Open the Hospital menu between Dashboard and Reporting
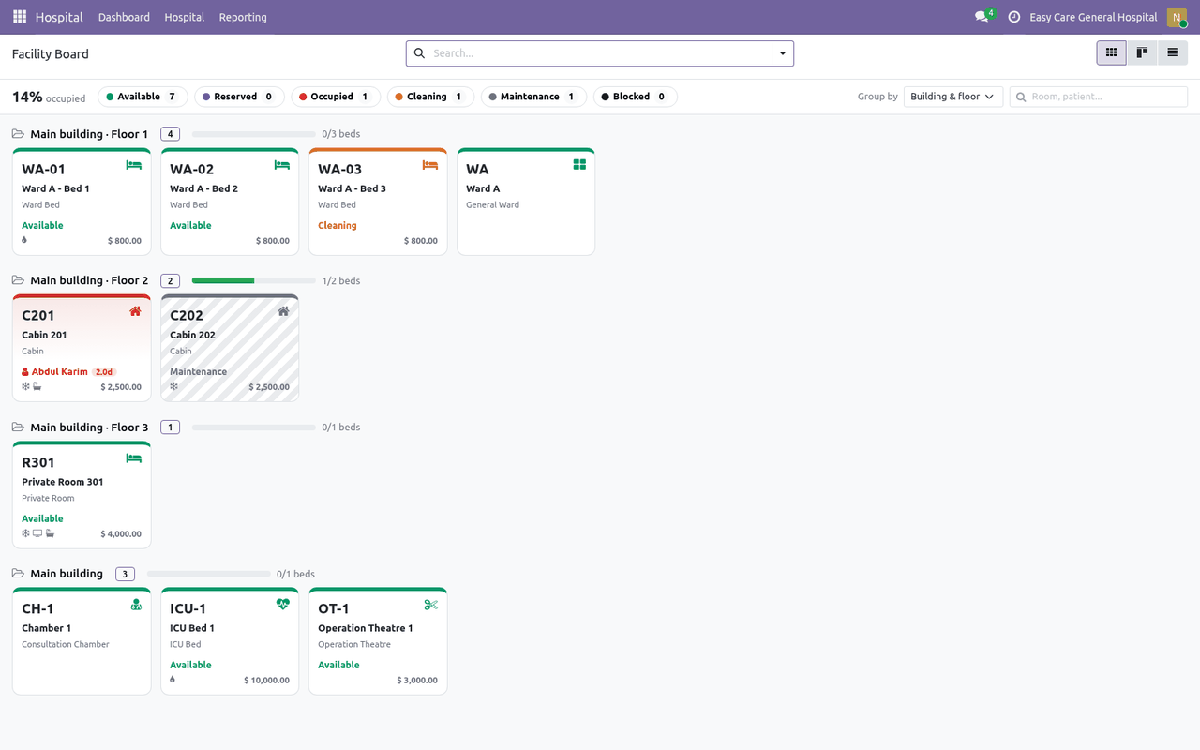This screenshot has width=1200, height=750. tap(184, 17)
